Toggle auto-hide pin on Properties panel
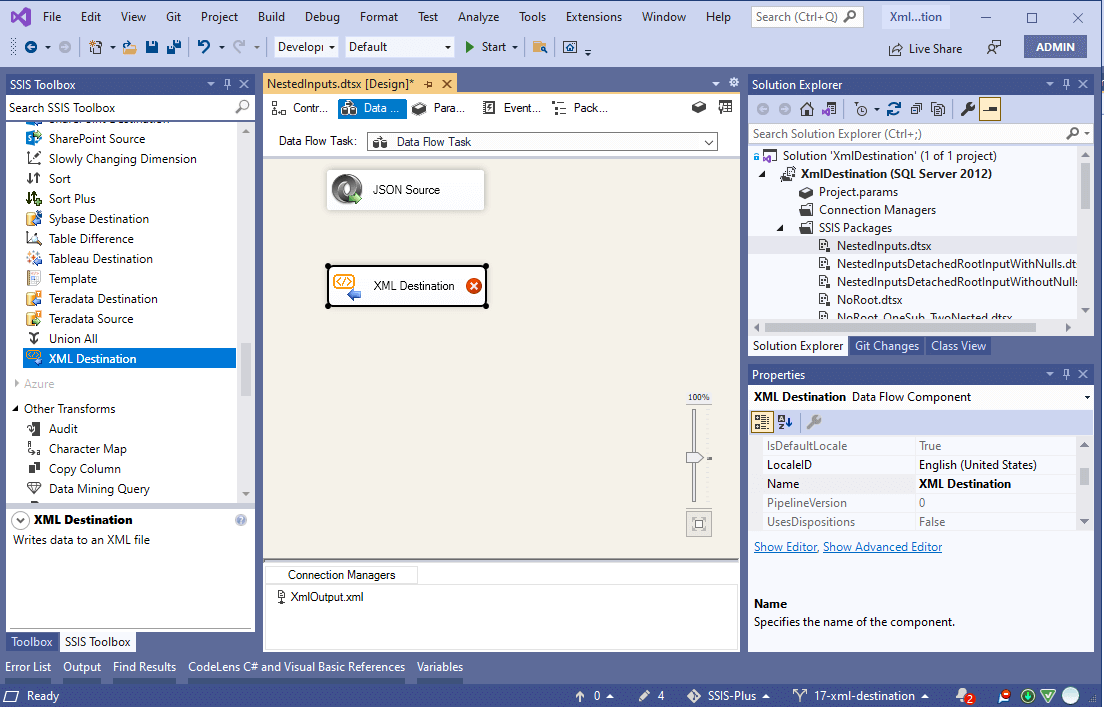 (1066, 374)
